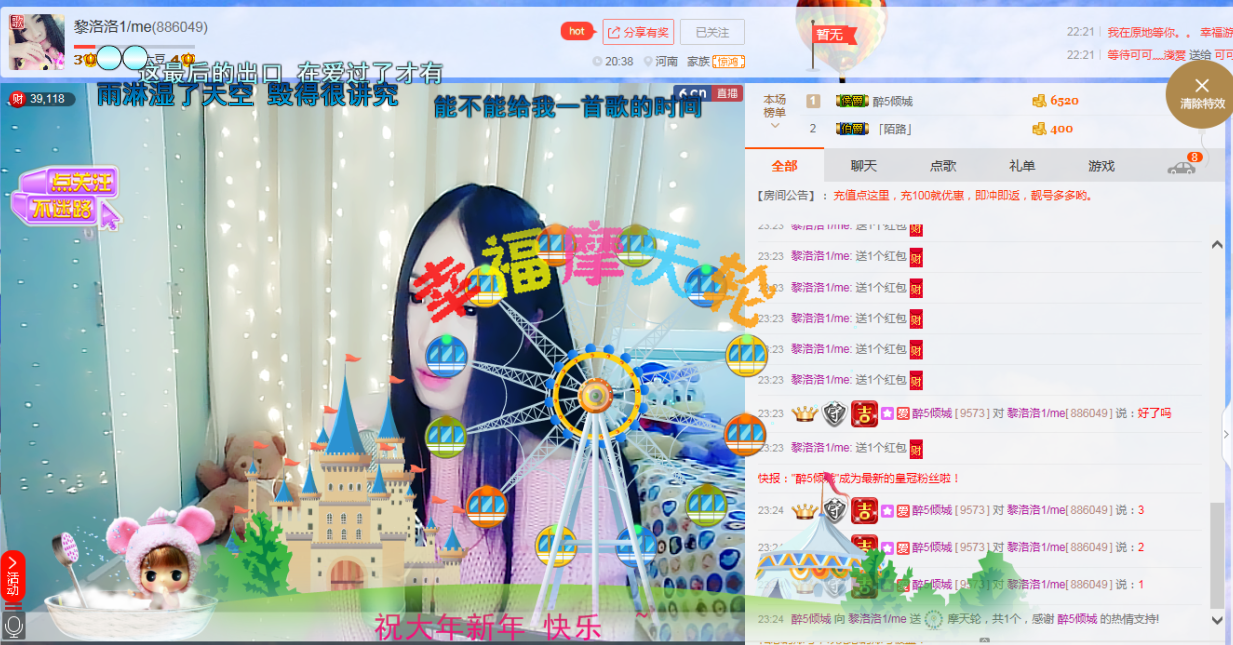The image size is (1233, 645).
Task: Click the 爱 badge in message saying 3
Action: click(x=903, y=510)
